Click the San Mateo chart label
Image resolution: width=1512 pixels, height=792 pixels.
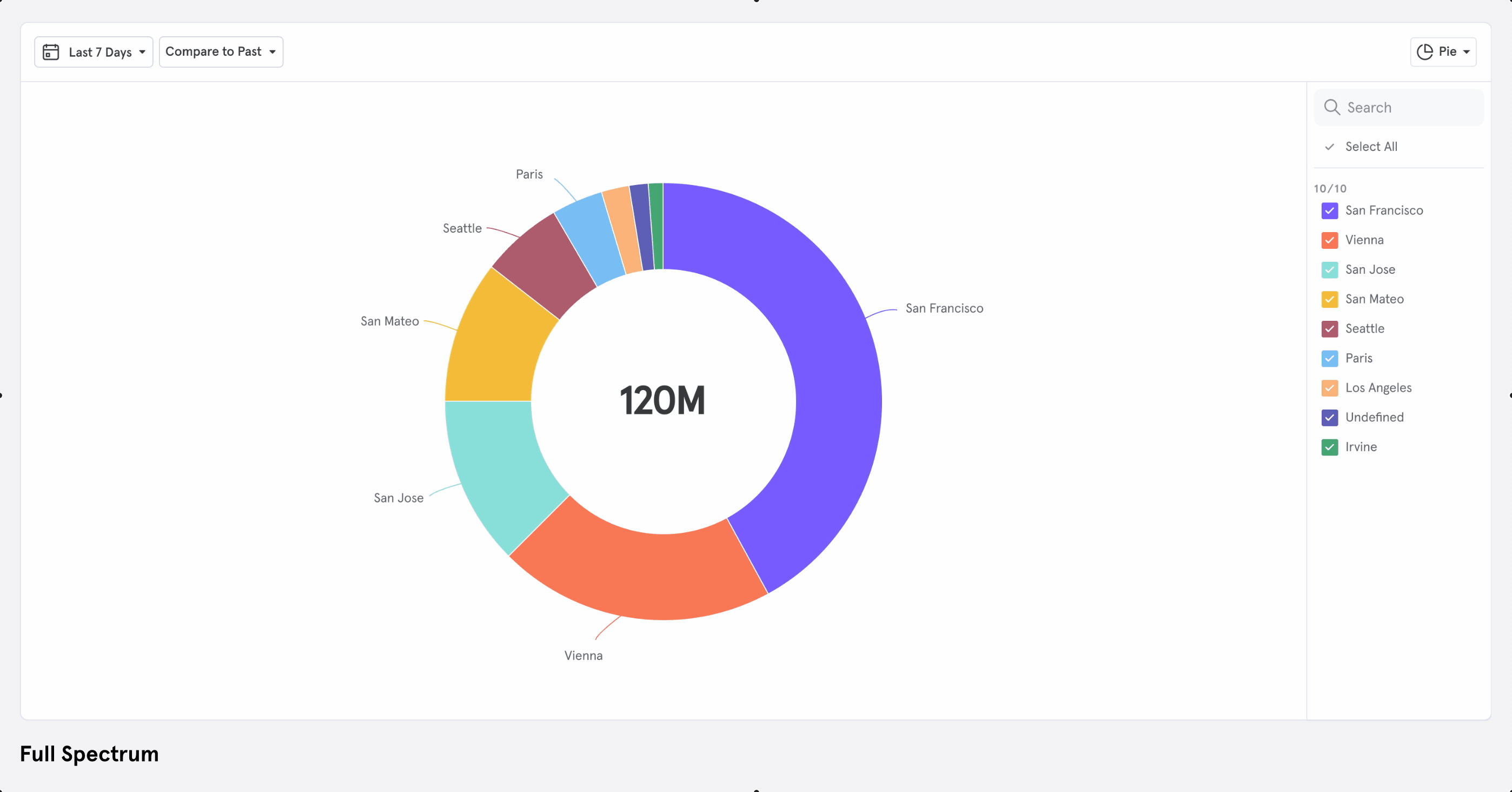click(x=389, y=322)
